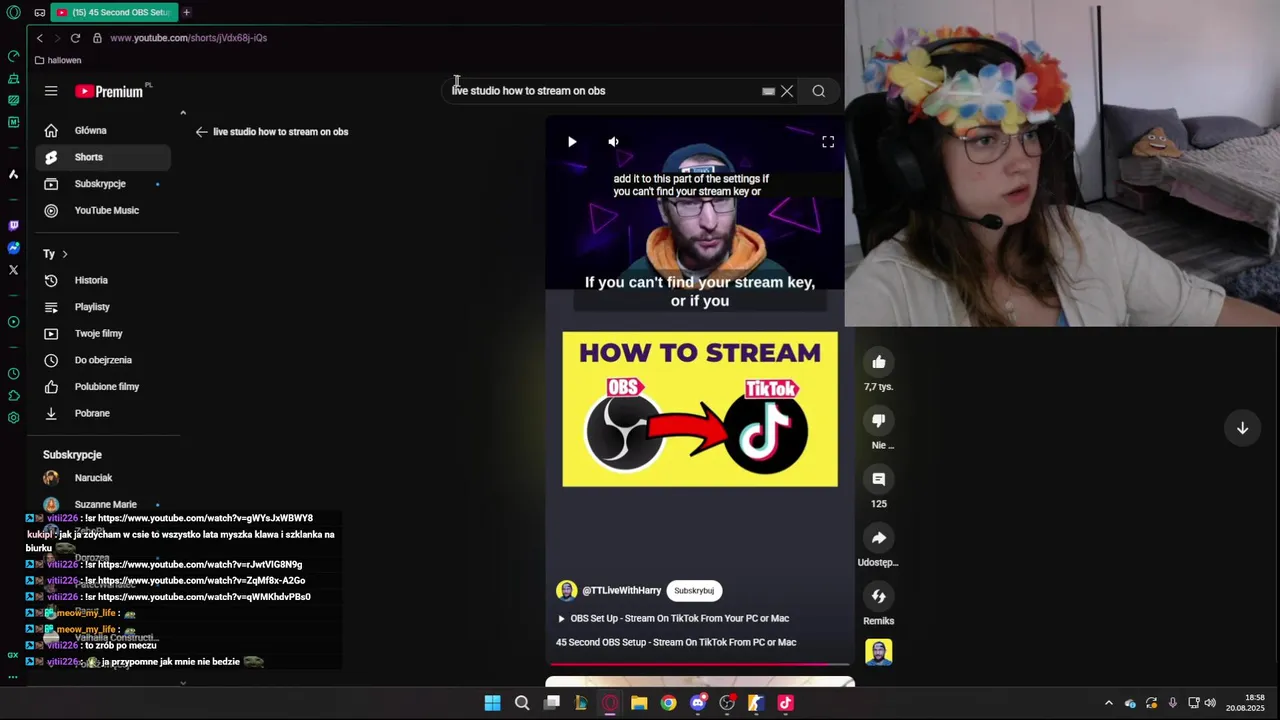Click back arrow next to search query
Screen dimensions: 1280x720
tap(201, 132)
